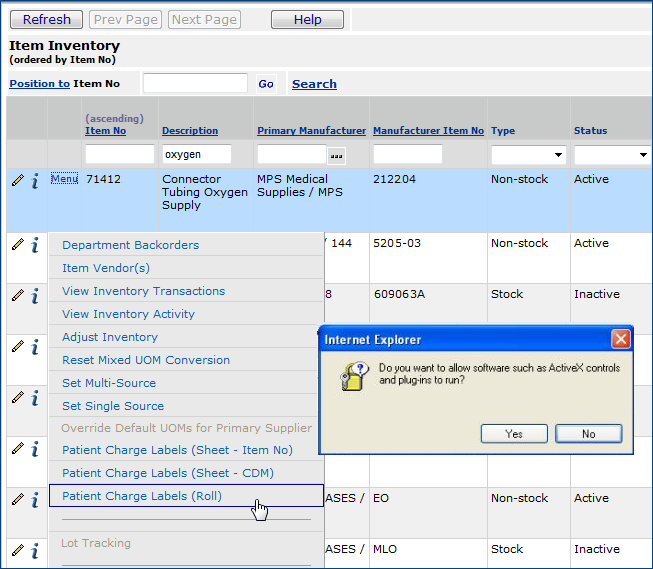Click the Description filter field containing oxygen
Viewport: 653px width, 569px height.
[x=197, y=154]
